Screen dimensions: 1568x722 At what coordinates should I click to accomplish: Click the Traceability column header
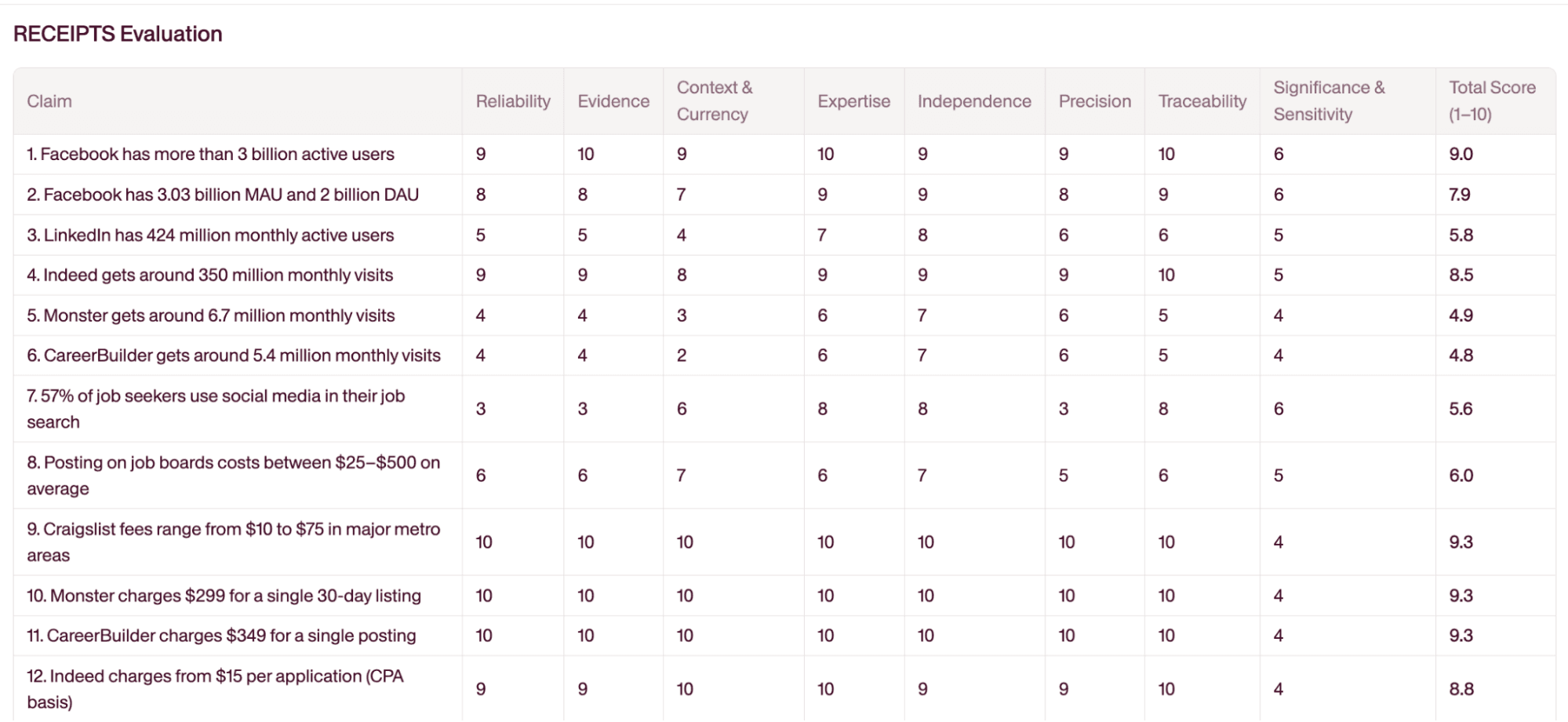click(x=1202, y=101)
